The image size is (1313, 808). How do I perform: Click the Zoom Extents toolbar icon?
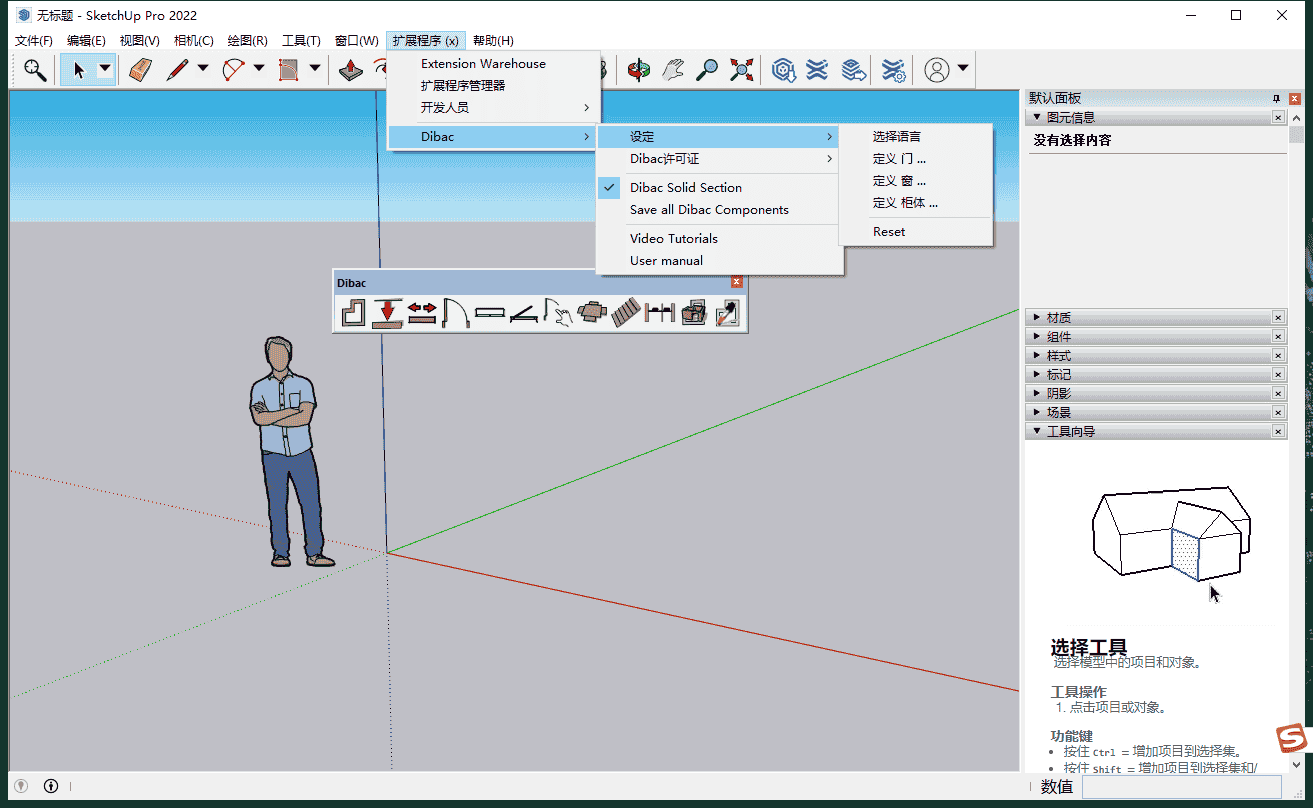pyautogui.click(x=741, y=69)
